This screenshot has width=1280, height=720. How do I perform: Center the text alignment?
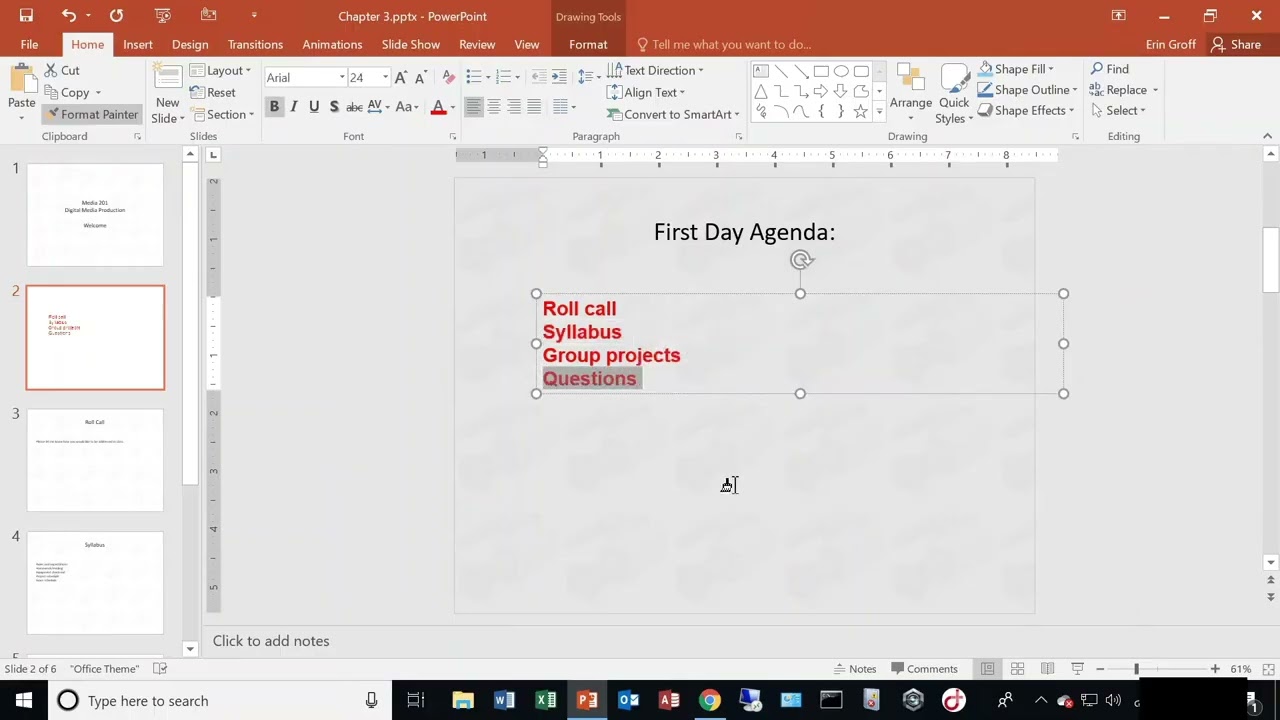tap(494, 107)
